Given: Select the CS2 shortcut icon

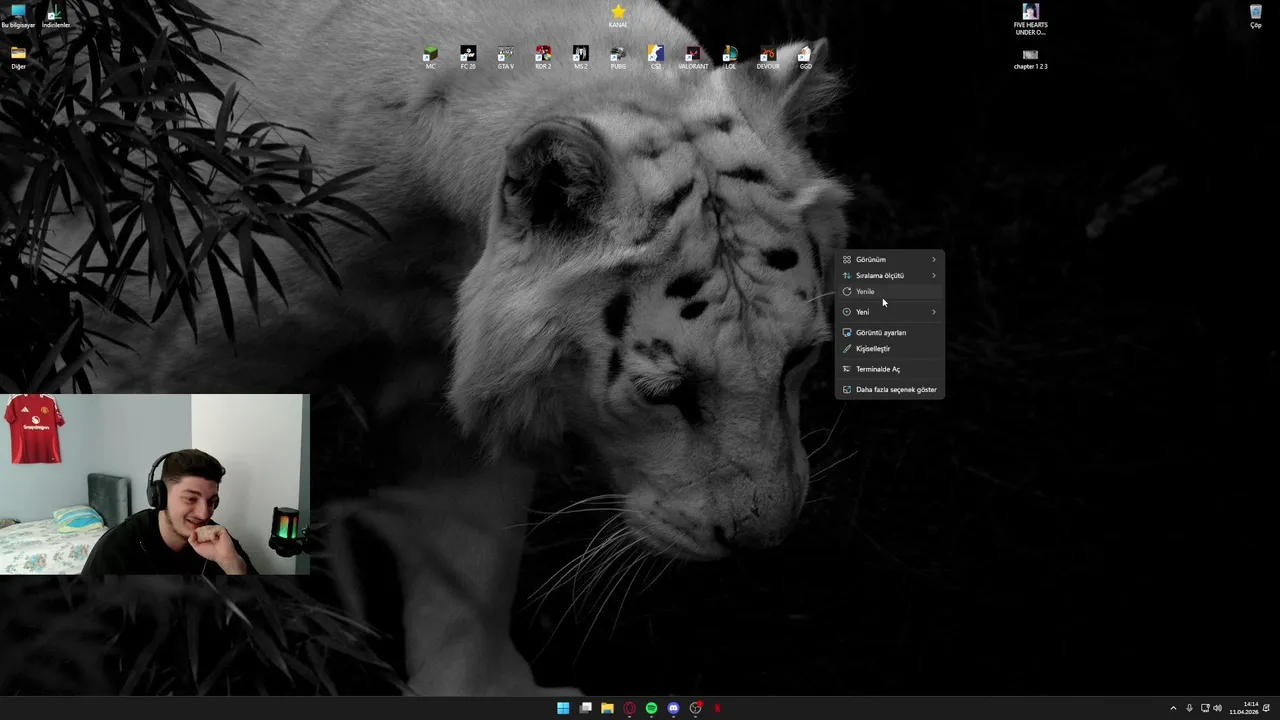Looking at the screenshot, I should (x=655, y=57).
